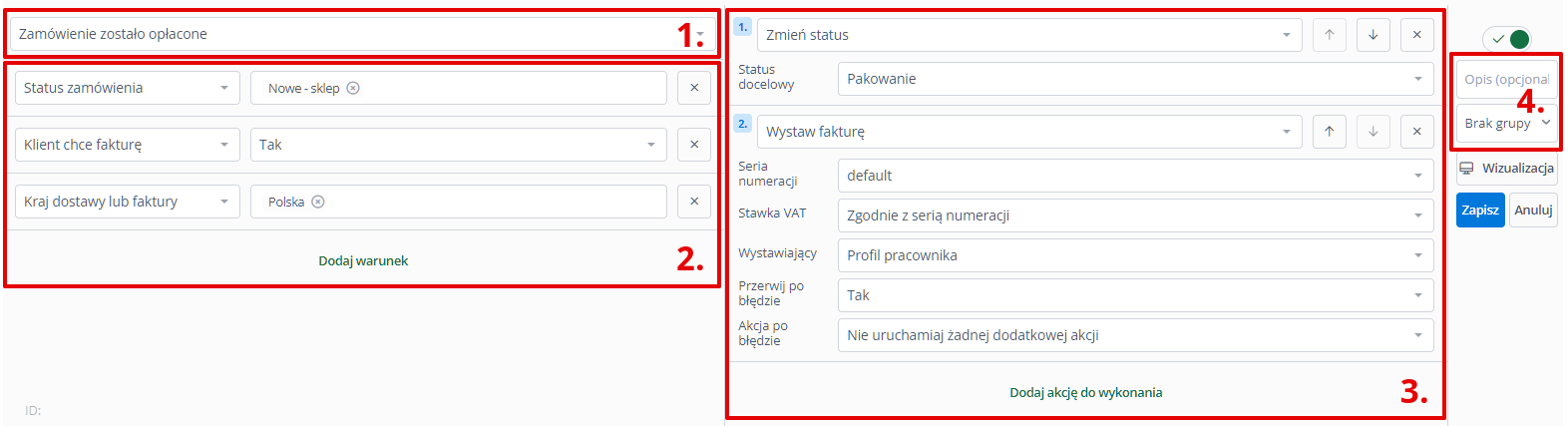Delete the Klient chce fakturę condition
1568x426 pixels.
point(694,145)
